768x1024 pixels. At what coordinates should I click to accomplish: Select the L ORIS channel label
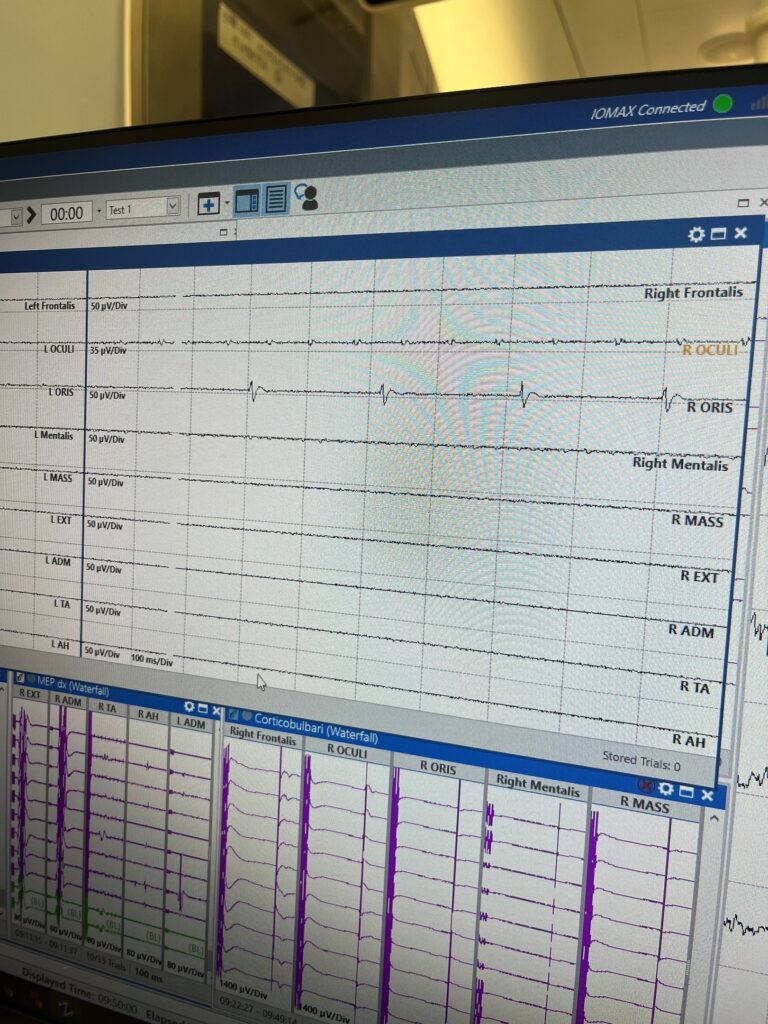(x=61, y=392)
